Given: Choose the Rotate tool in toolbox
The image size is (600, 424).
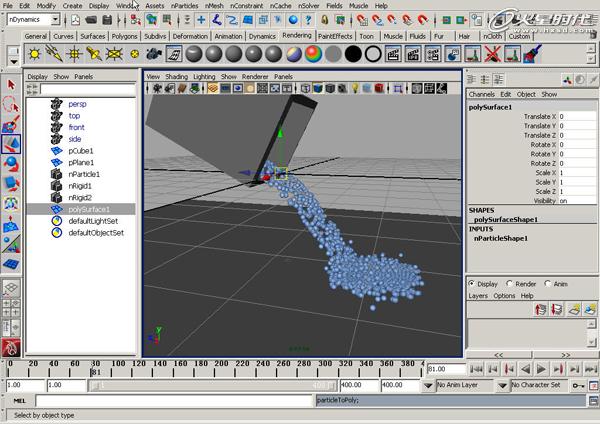Looking at the screenshot, I should click(x=11, y=164).
